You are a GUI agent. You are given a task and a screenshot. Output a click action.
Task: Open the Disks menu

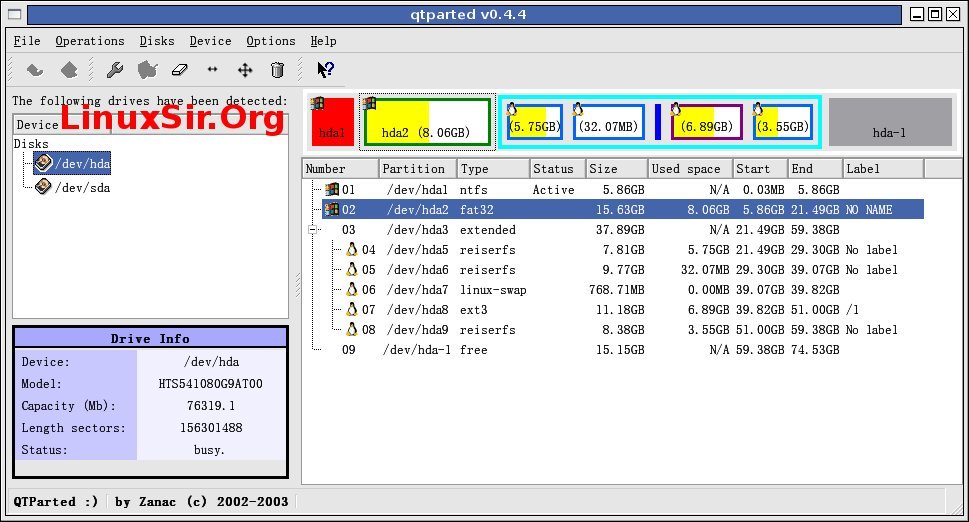[157, 41]
